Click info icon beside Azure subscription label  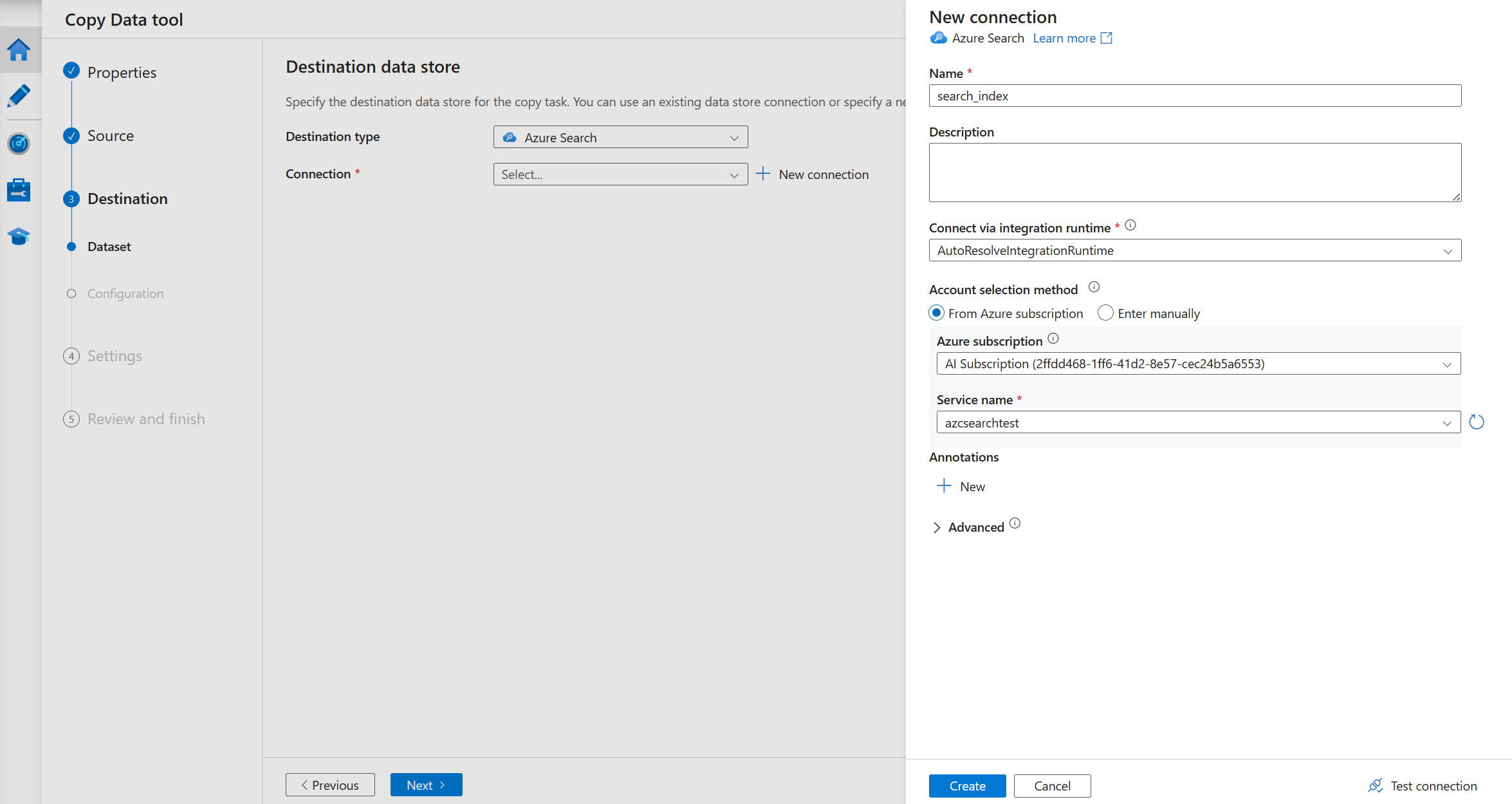pyautogui.click(x=1053, y=339)
